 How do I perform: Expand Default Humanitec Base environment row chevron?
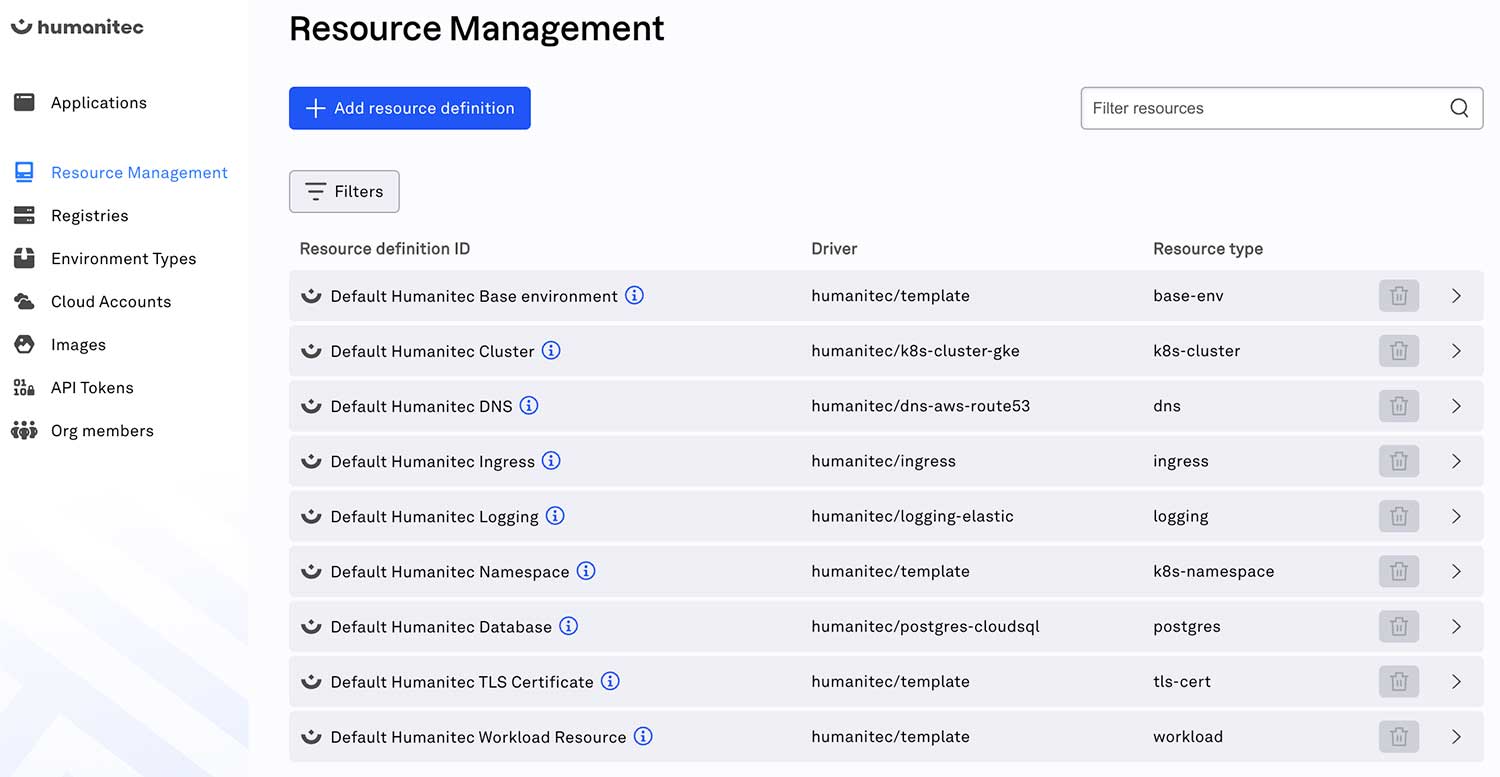pyautogui.click(x=1456, y=296)
